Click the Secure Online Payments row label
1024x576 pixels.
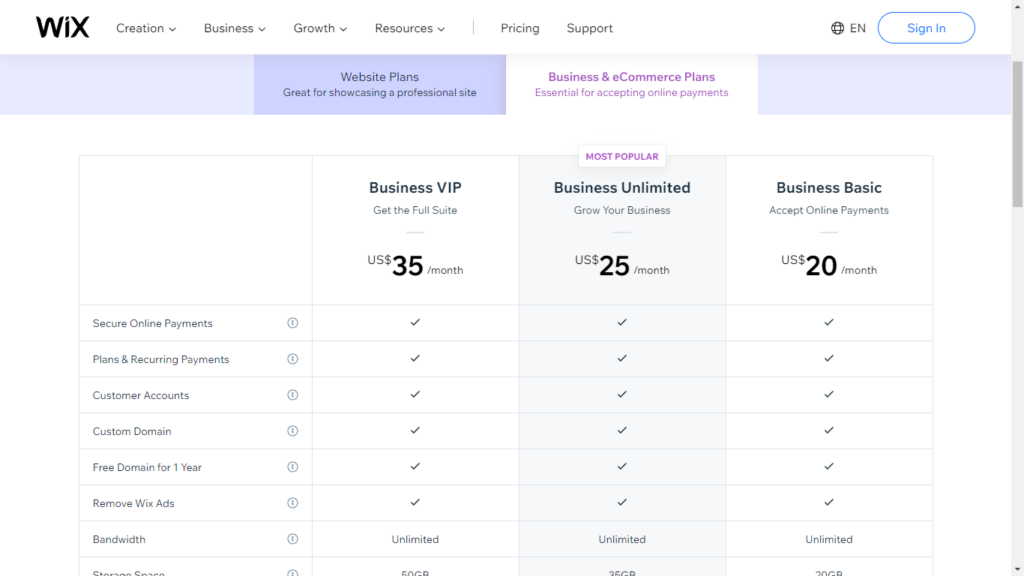pyautogui.click(x=153, y=323)
